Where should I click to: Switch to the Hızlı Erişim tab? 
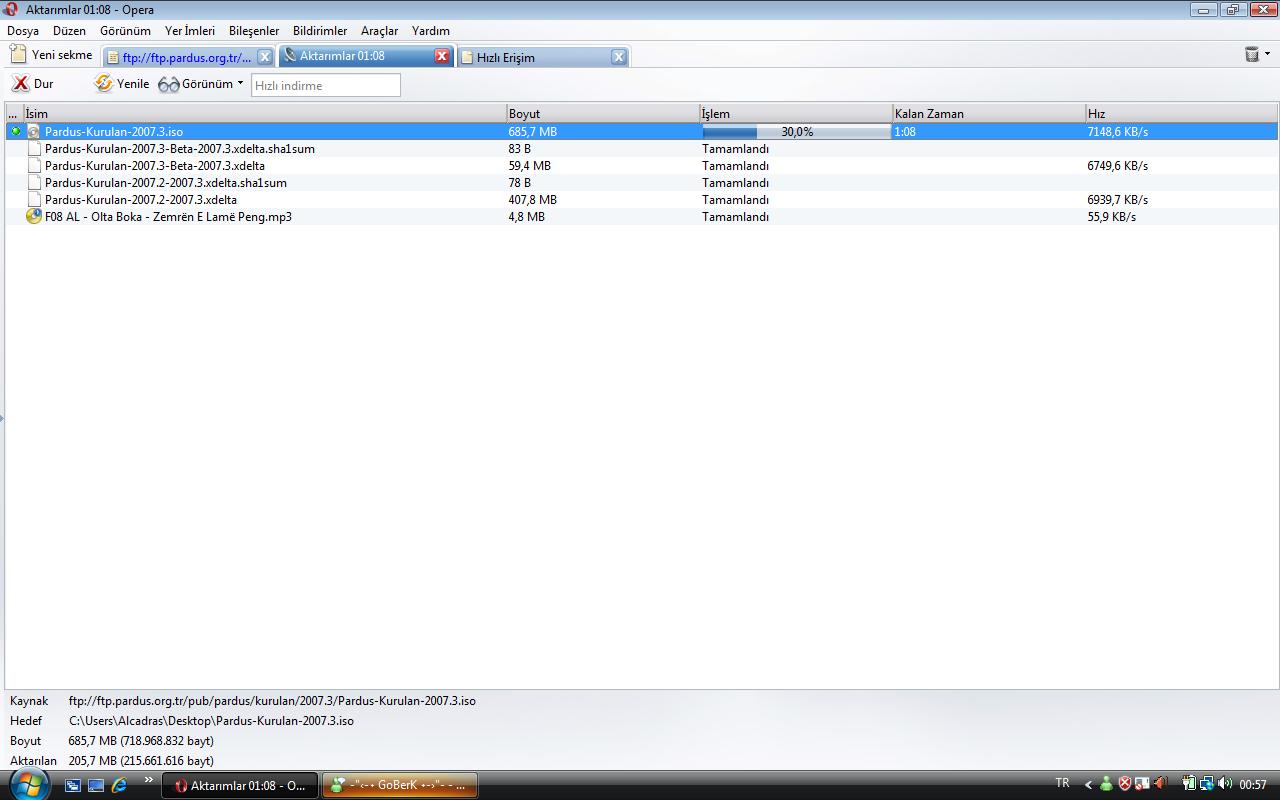pos(543,57)
